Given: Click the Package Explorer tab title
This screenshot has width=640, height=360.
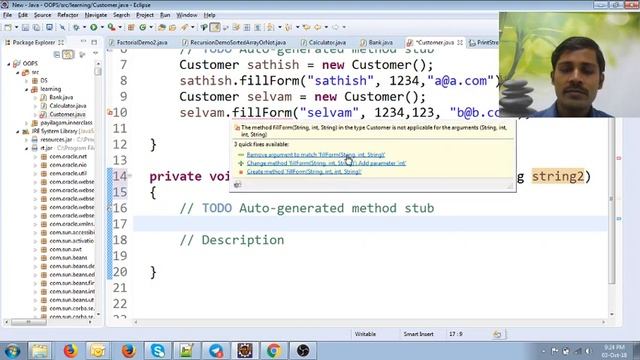Looking at the screenshot, I should point(33,42).
